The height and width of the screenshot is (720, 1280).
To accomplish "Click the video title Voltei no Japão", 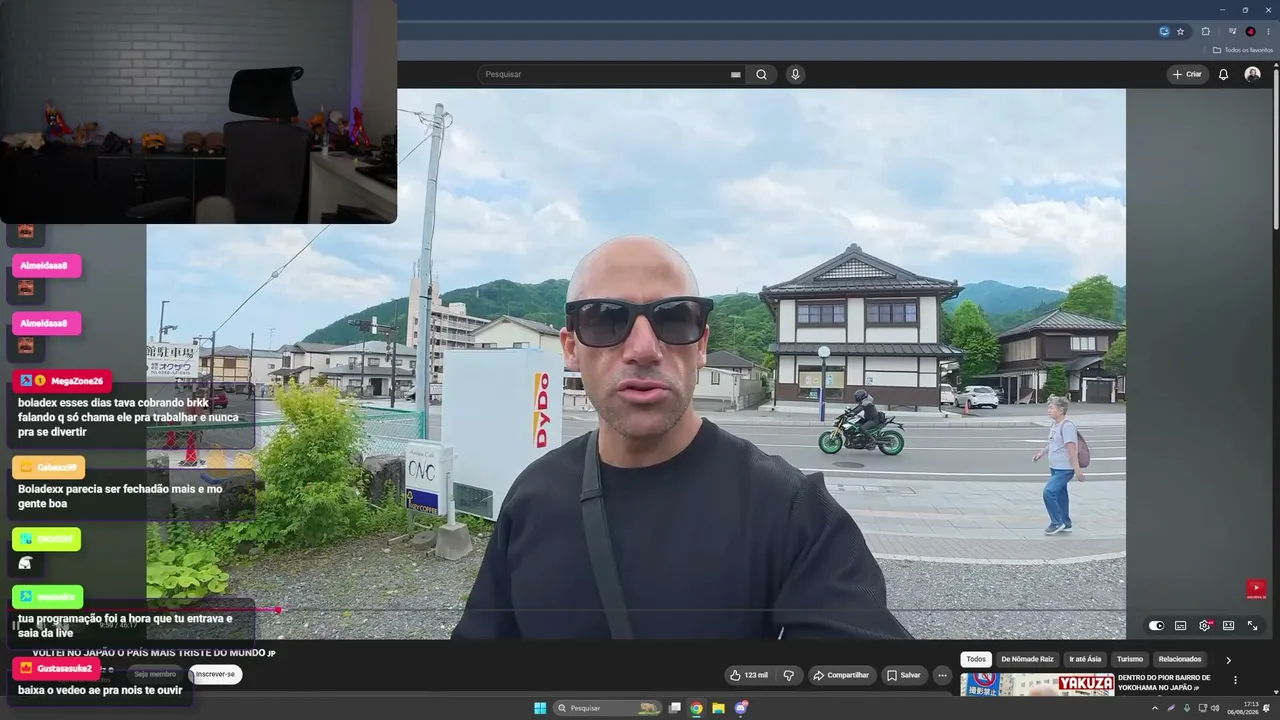I will (x=153, y=653).
